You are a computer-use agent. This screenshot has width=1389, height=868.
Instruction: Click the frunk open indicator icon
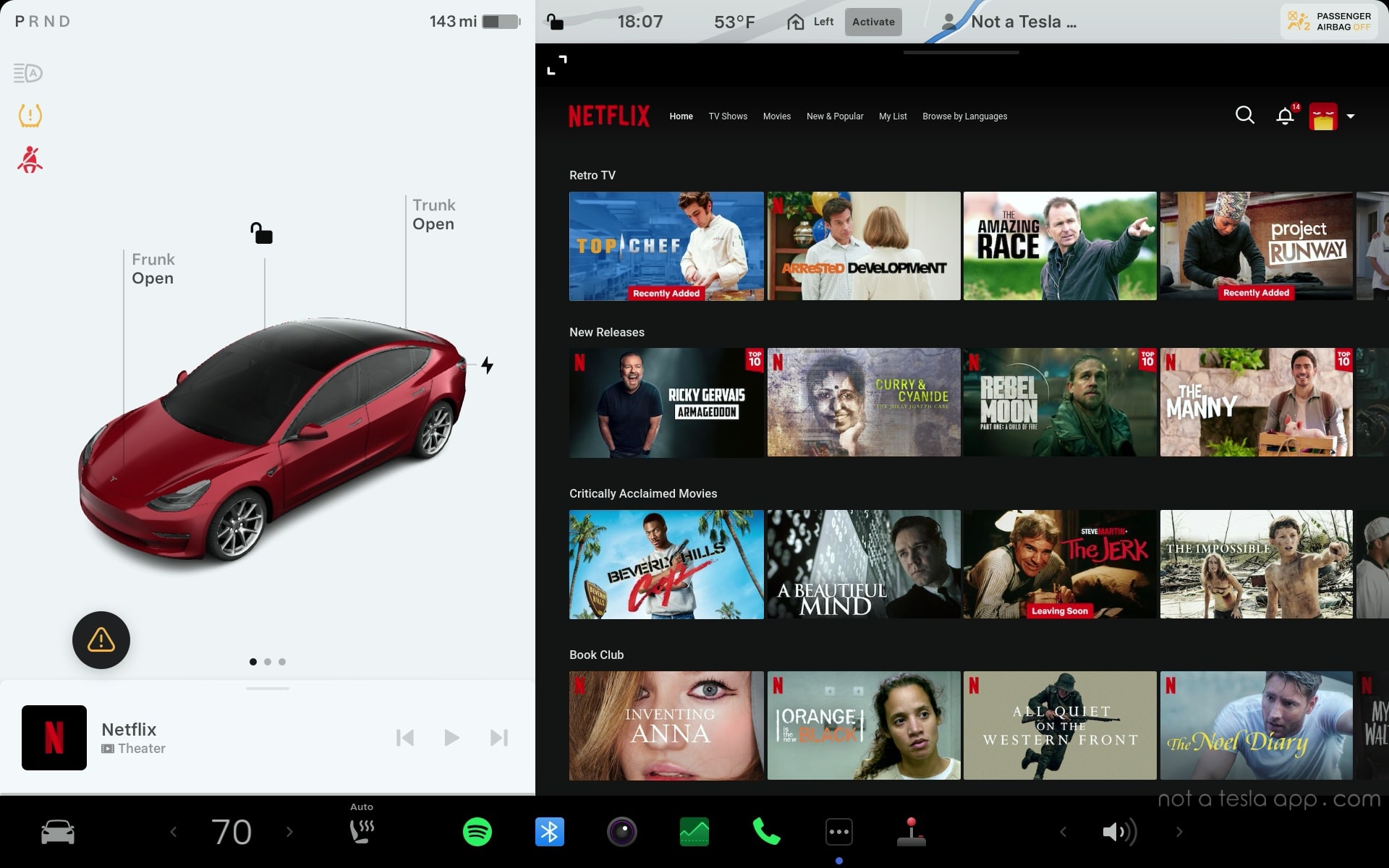[x=154, y=268]
